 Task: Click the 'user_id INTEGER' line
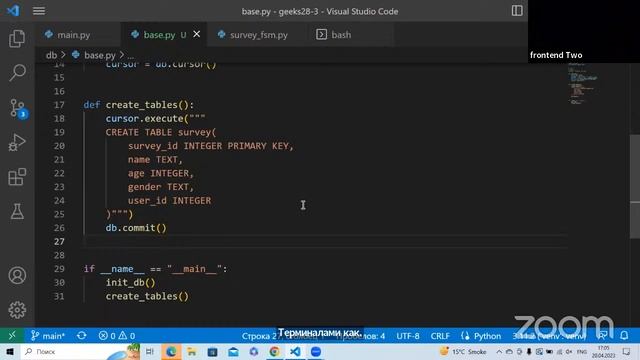(169, 200)
